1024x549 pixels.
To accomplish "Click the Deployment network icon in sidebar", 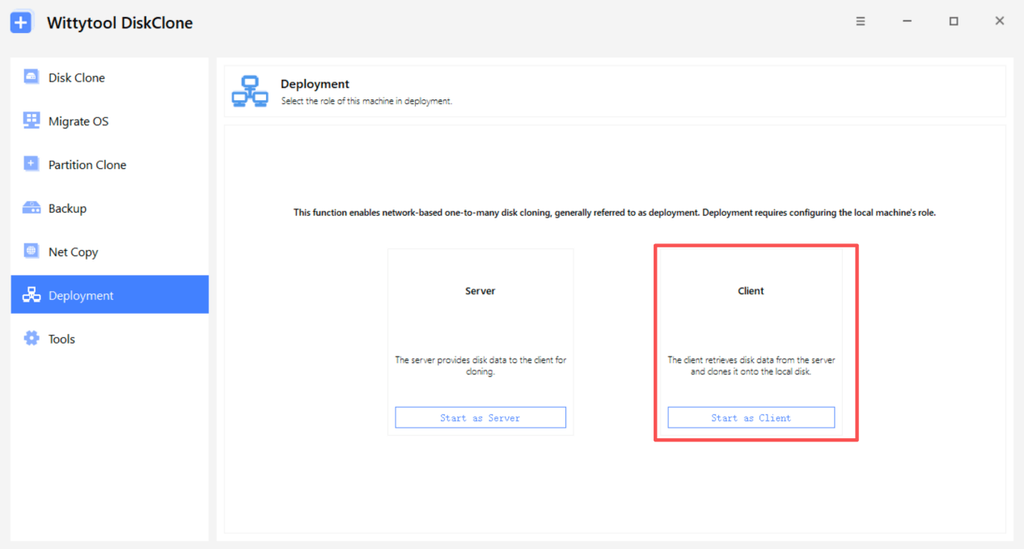I will click(x=31, y=295).
